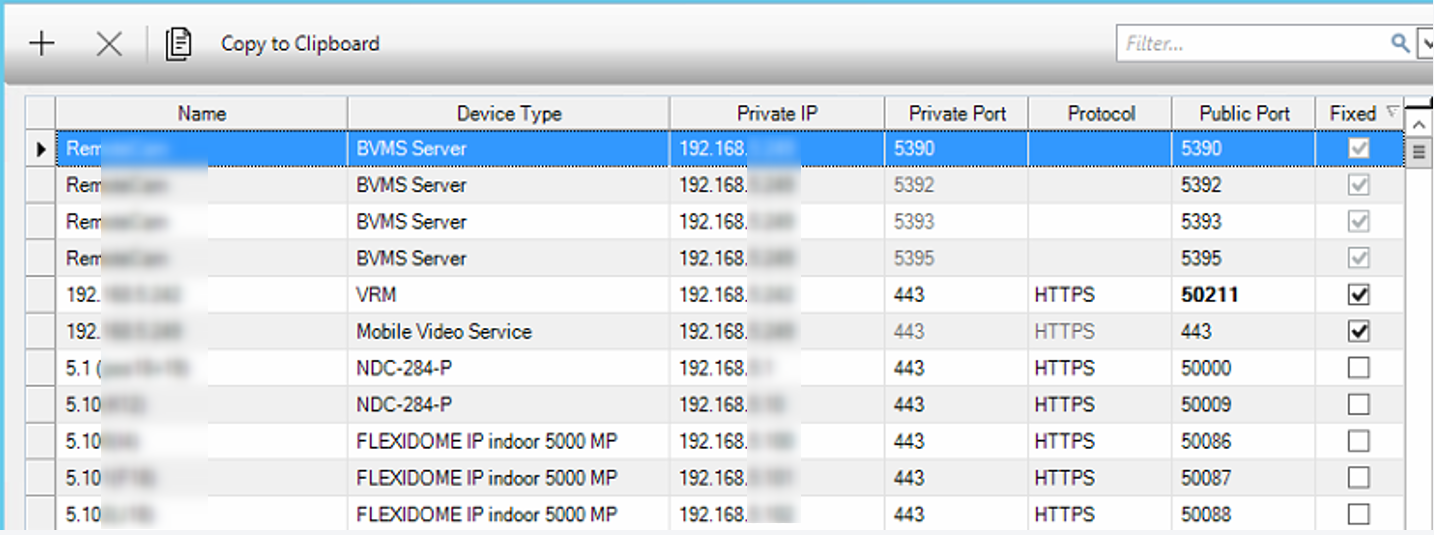The image size is (1434, 535).
Task: Click the sort arrow in Fixed column header
Action: tap(1392, 114)
